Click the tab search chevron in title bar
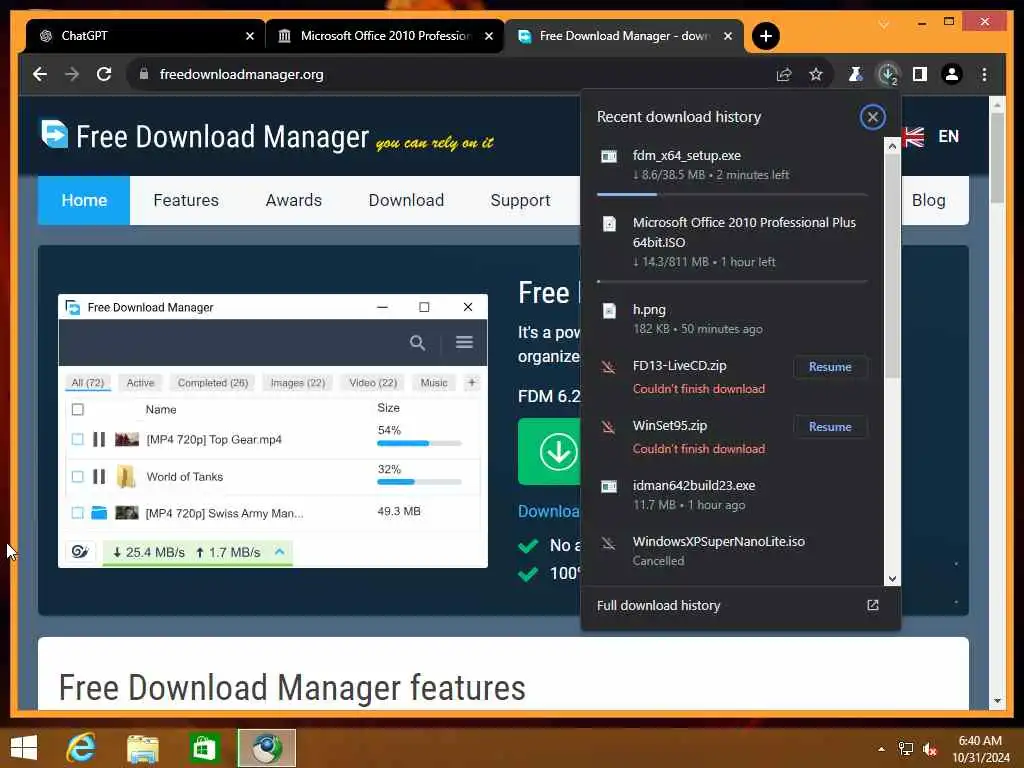This screenshot has height=768, width=1024. click(884, 24)
